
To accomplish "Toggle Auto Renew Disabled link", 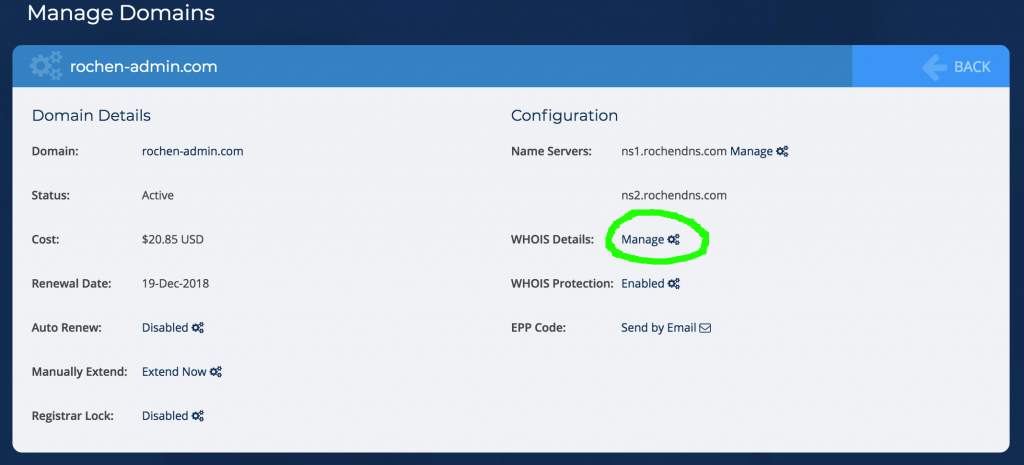I will pyautogui.click(x=165, y=328).
